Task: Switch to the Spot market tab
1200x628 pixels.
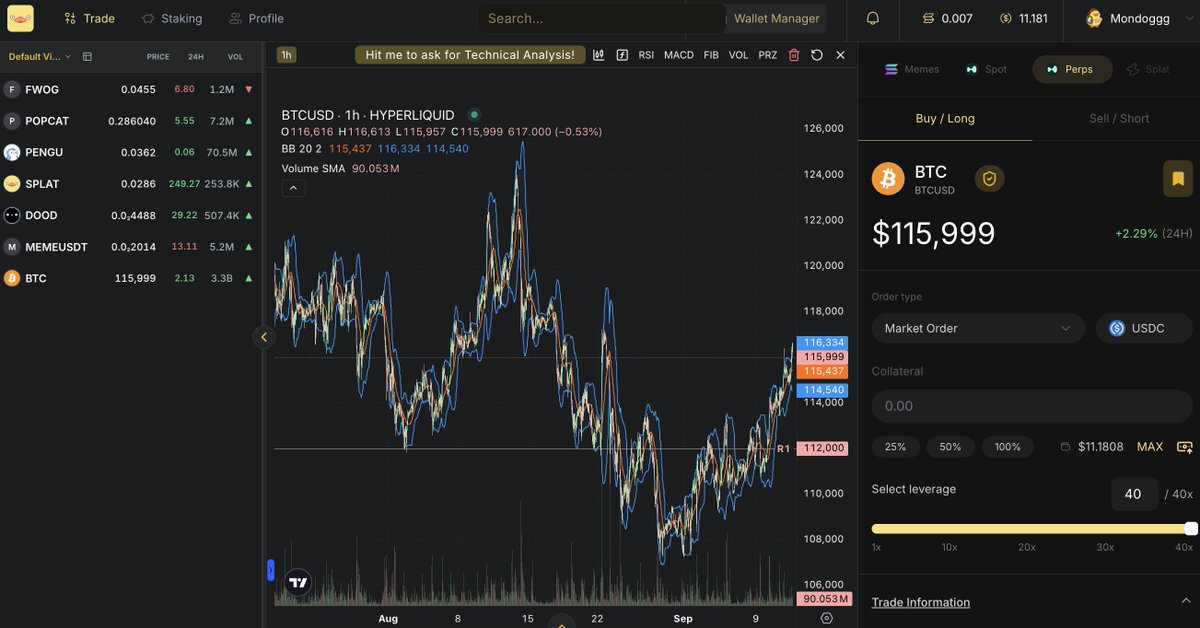Action: click(x=986, y=69)
